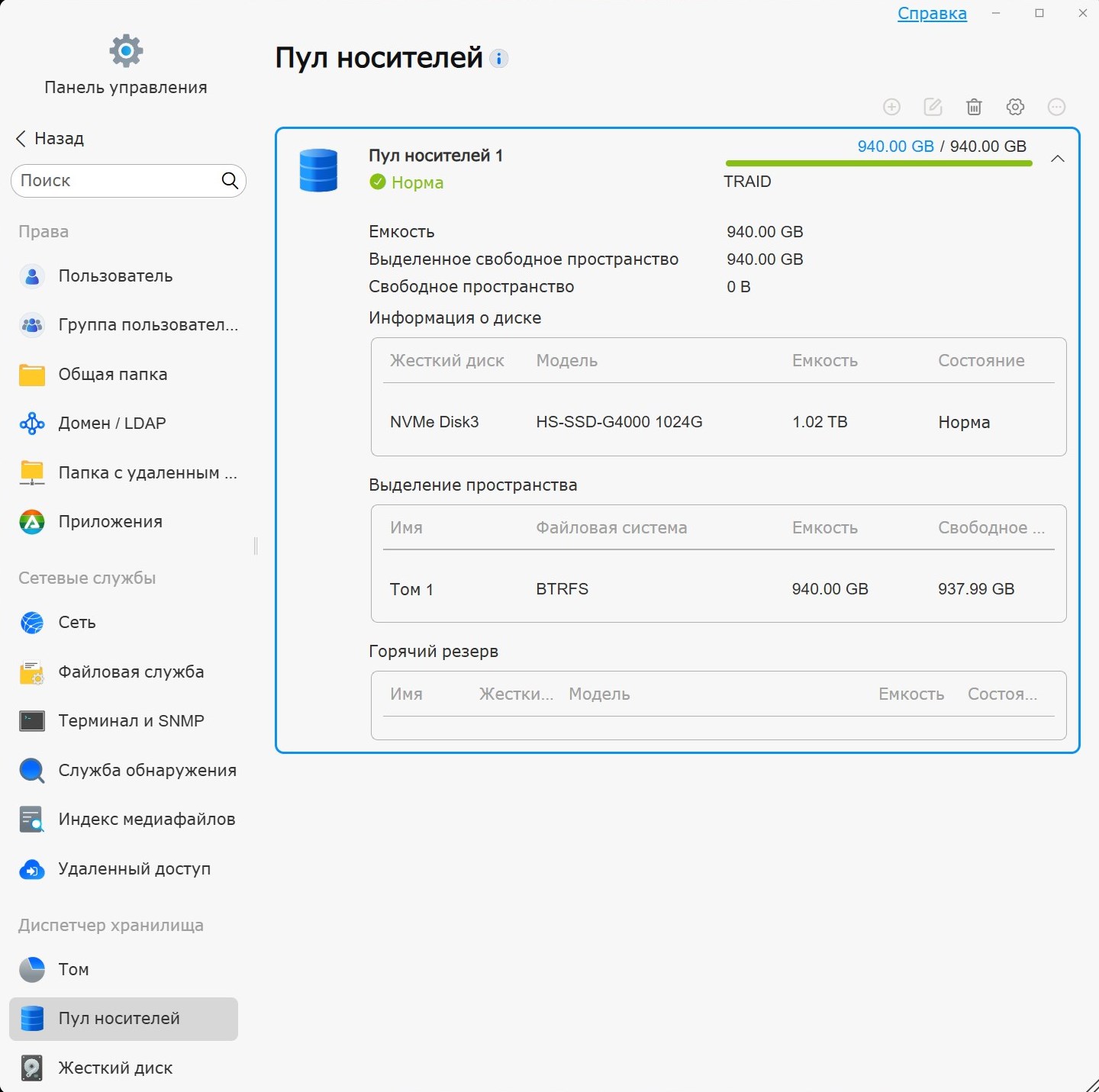The height and width of the screenshot is (1092, 1099).
Task: Open Папка с удаленным section
Action: coord(128,473)
